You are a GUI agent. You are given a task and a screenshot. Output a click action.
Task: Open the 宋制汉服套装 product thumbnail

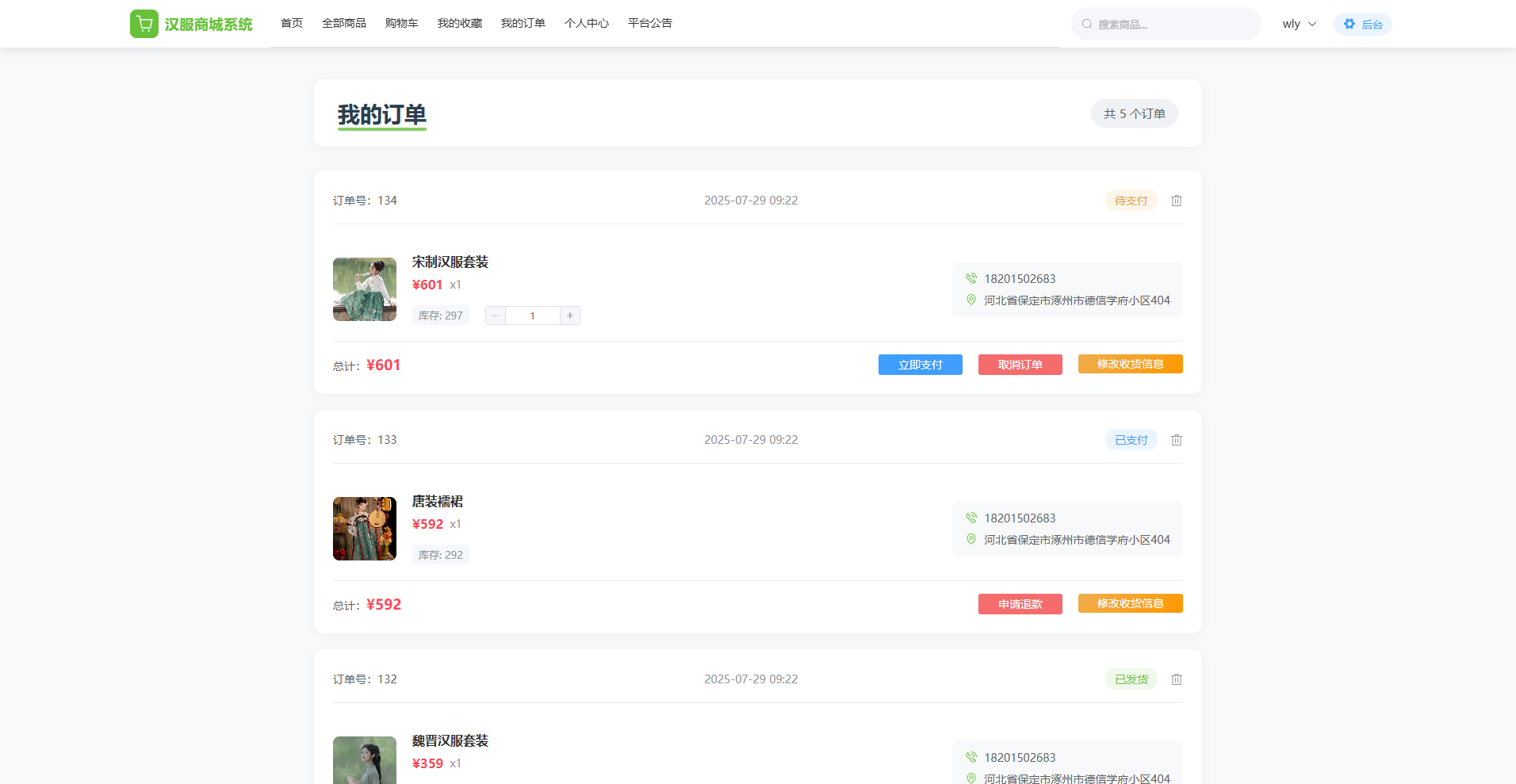365,289
